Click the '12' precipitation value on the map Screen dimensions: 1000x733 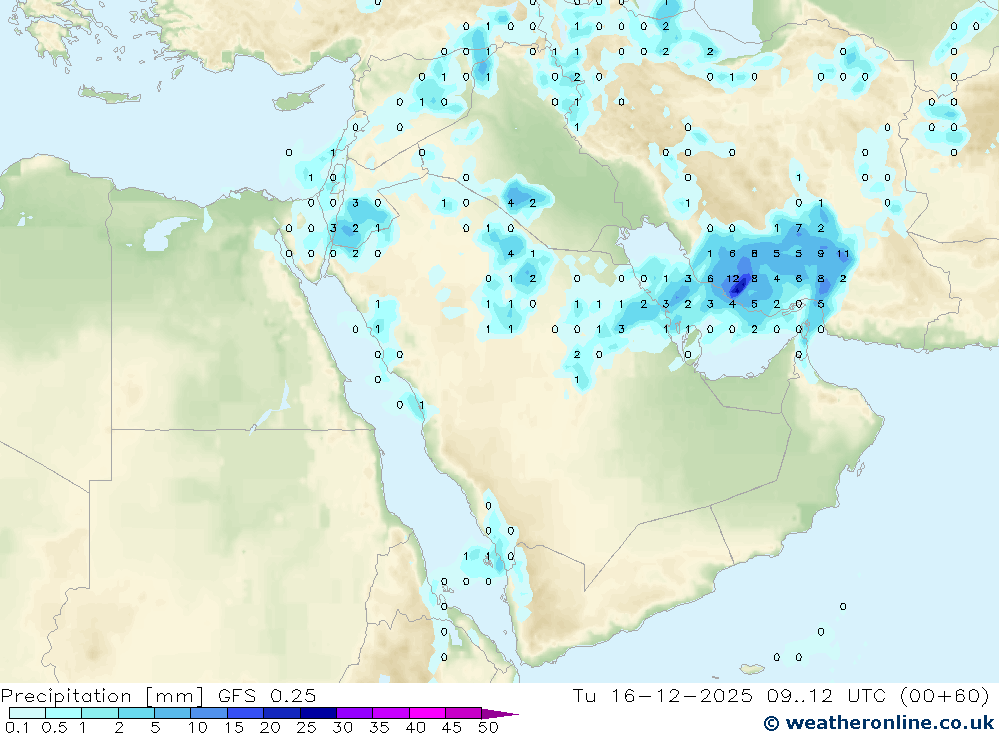(x=732, y=279)
